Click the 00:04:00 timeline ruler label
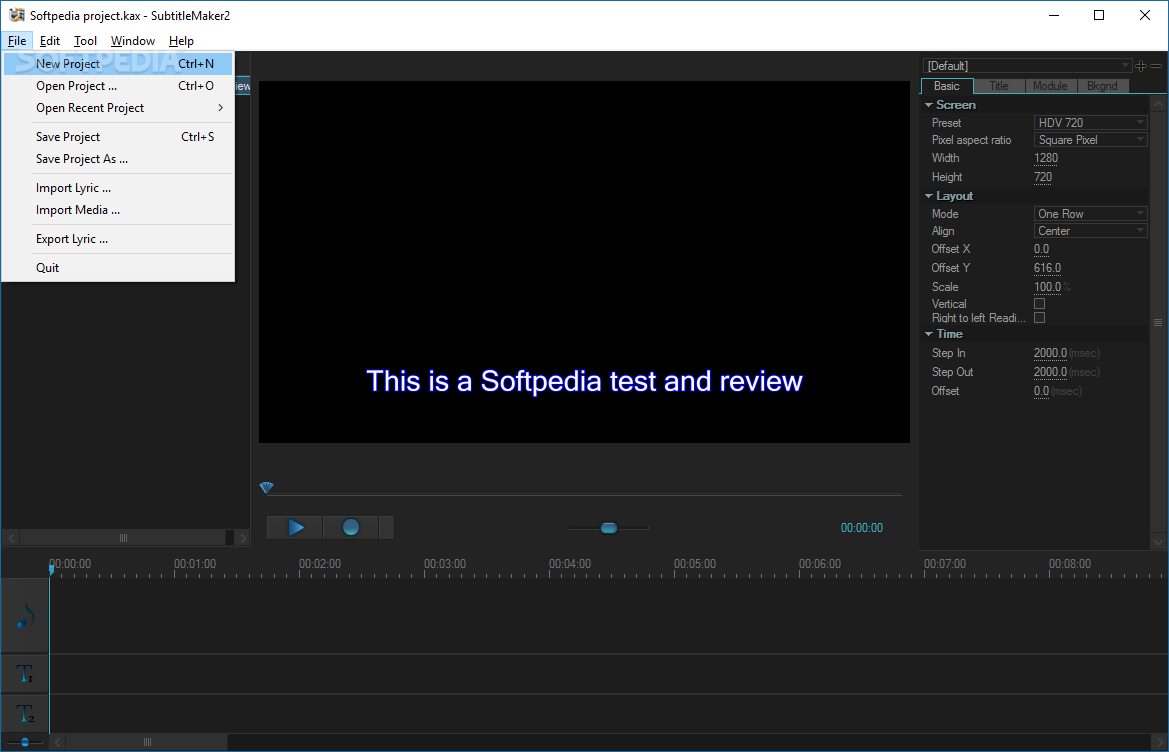This screenshot has width=1169, height=752. (x=570, y=564)
